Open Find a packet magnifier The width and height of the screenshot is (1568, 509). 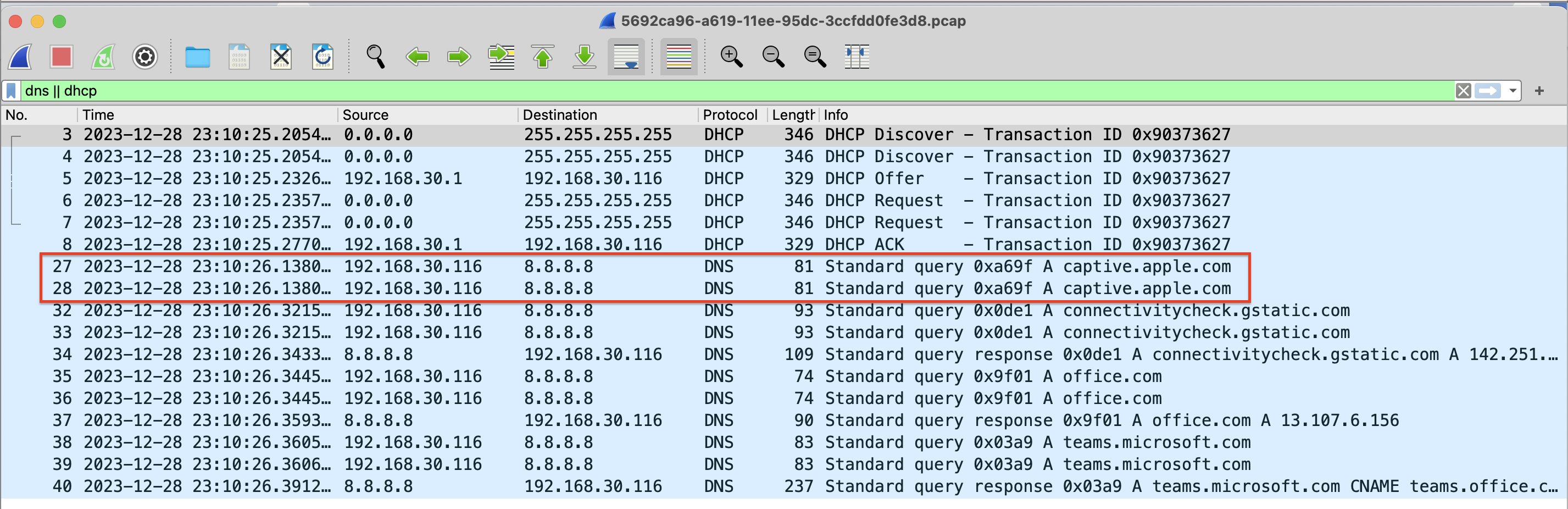point(376,57)
